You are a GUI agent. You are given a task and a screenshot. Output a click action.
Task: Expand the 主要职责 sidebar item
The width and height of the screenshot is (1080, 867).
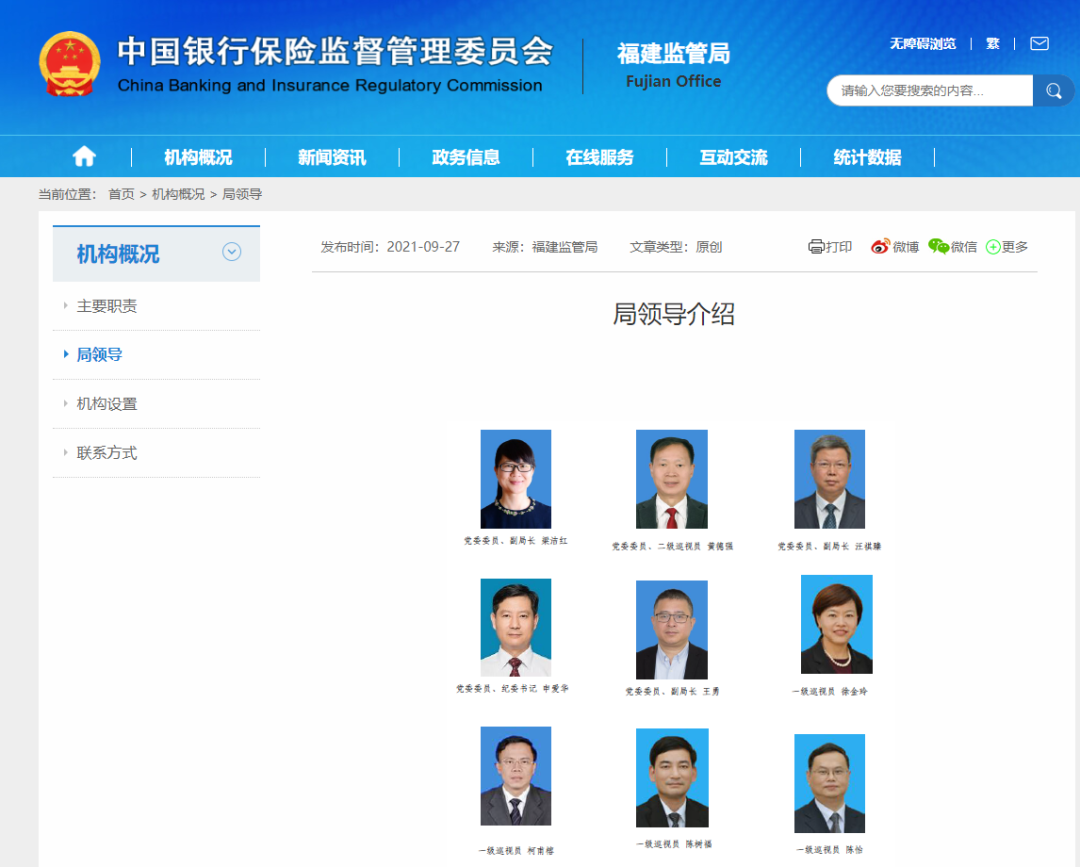tap(107, 306)
